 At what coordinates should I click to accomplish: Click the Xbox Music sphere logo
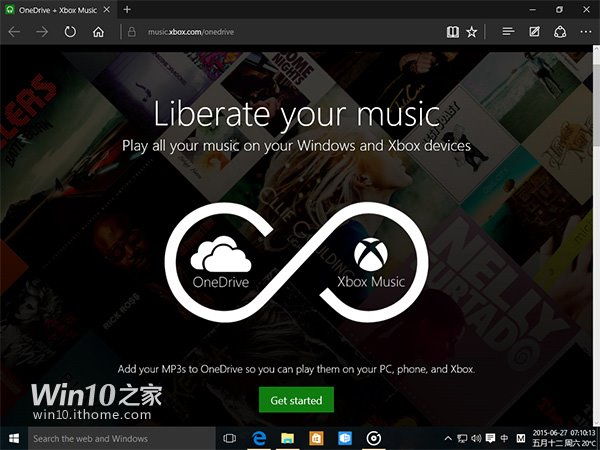click(x=371, y=254)
